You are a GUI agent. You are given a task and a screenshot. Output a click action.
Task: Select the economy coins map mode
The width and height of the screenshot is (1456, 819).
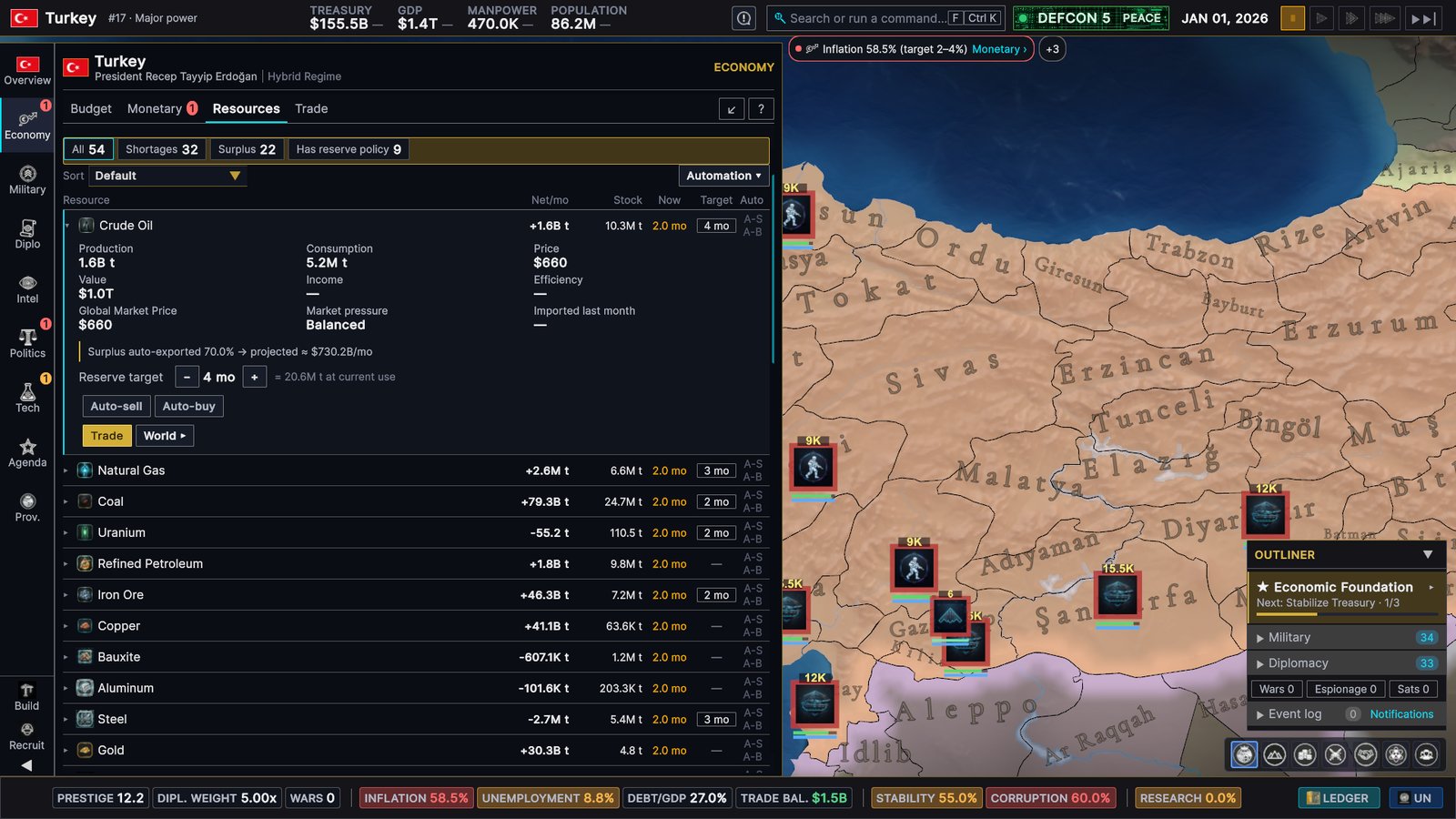1305,754
